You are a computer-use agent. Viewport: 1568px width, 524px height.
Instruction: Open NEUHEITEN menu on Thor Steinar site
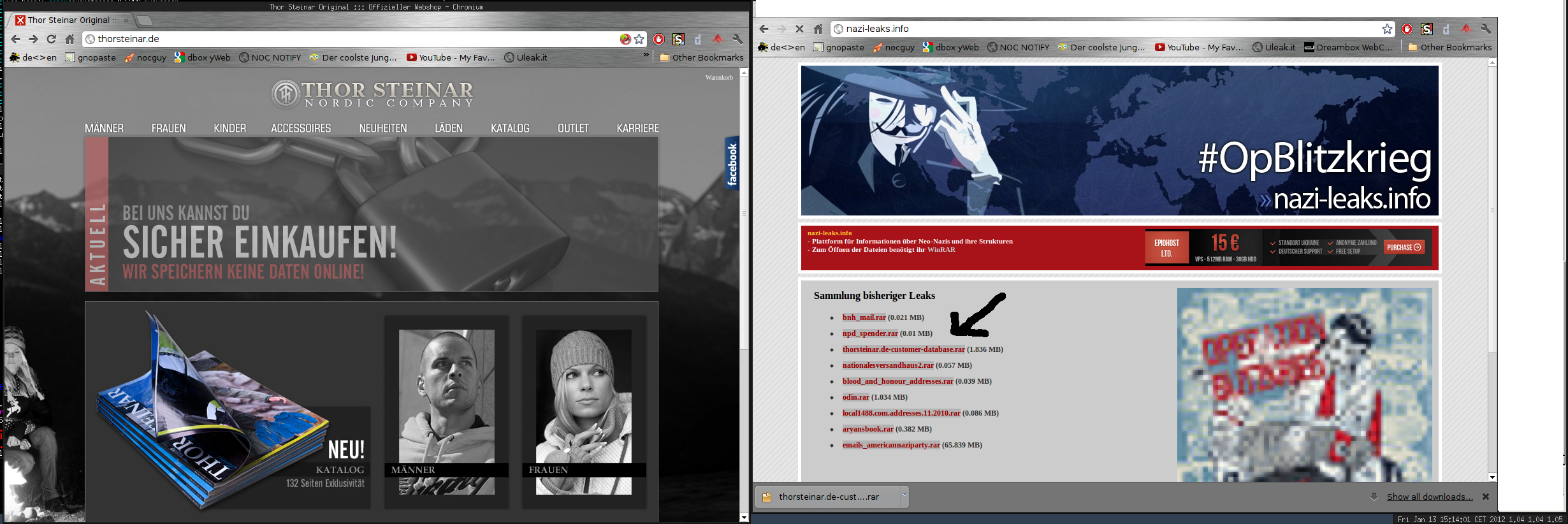(383, 128)
